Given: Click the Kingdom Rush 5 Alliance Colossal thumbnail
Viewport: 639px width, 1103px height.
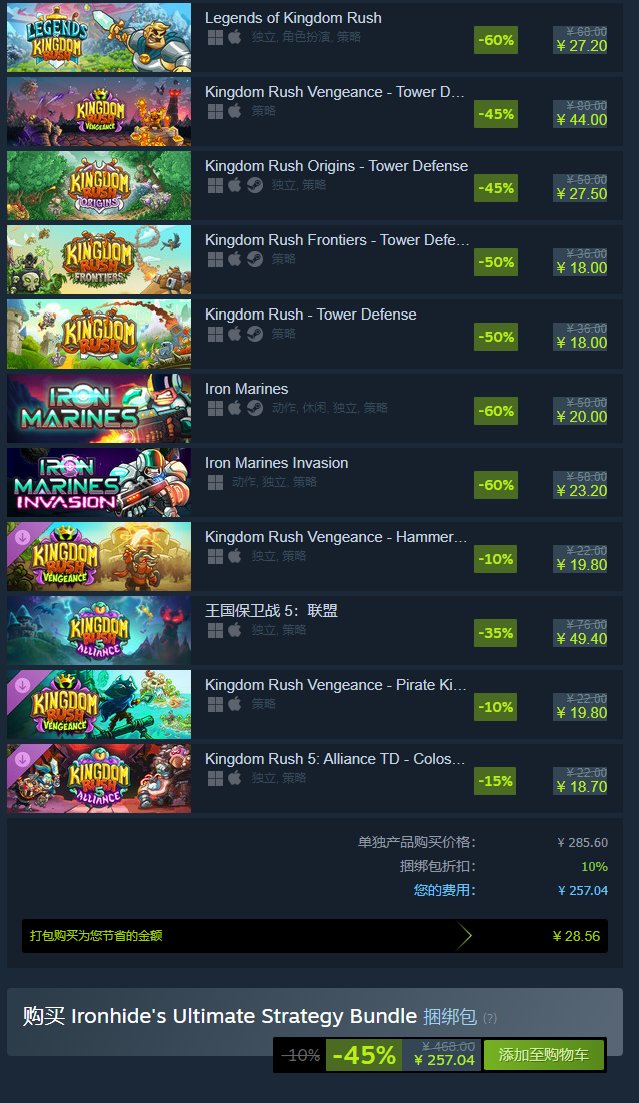Looking at the screenshot, I should click(99, 778).
